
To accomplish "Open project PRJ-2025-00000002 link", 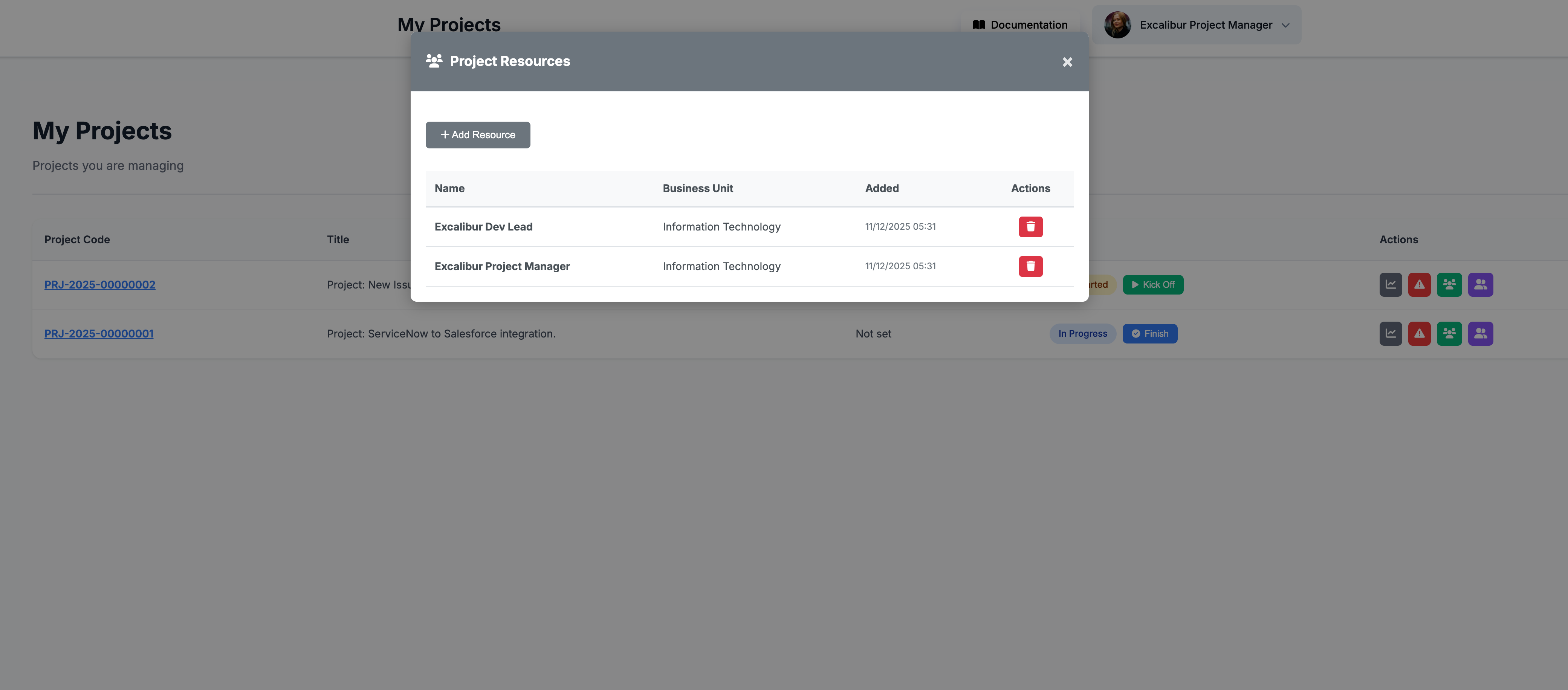I will point(100,284).
